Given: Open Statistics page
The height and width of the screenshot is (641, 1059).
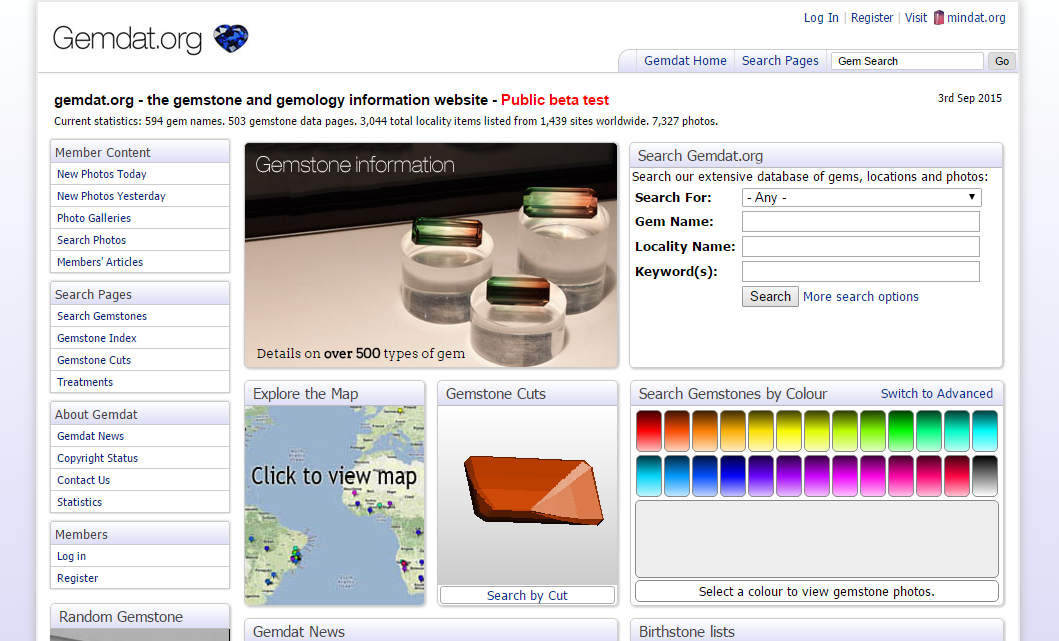Looking at the screenshot, I should [80, 503].
